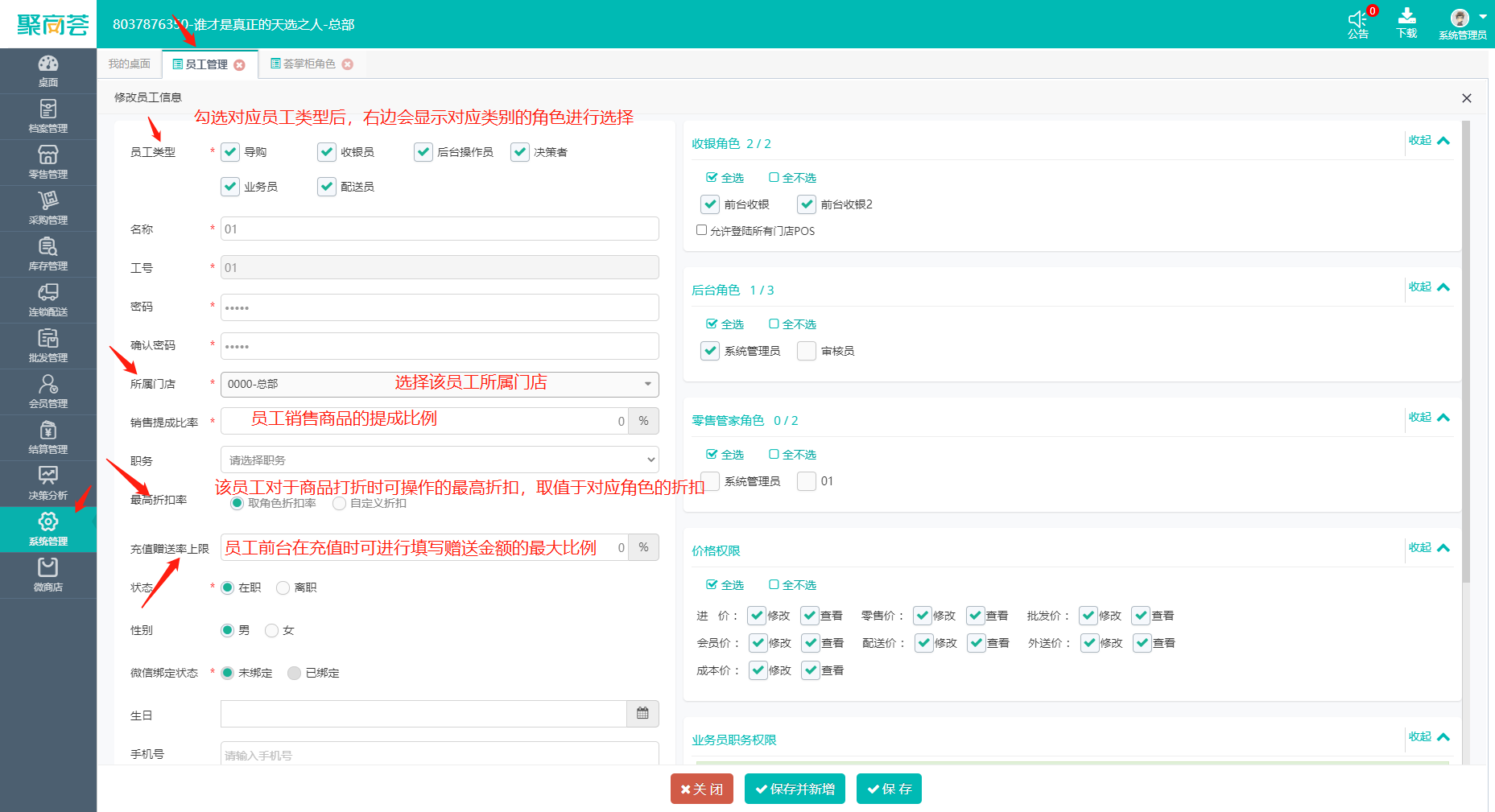Open 会员管理 in the sidebar
This screenshot has height=812, width=1495.
[x=48, y=392]
